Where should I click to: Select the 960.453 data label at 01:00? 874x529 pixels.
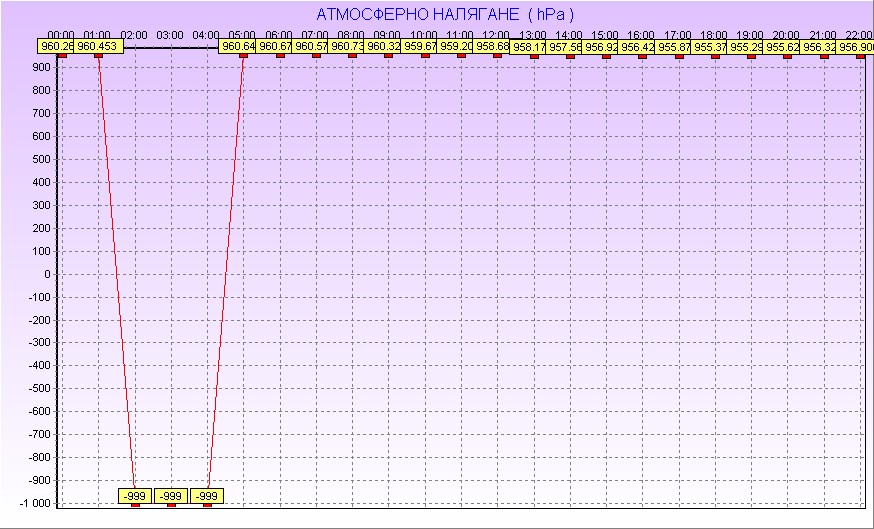tap(97, 47)
